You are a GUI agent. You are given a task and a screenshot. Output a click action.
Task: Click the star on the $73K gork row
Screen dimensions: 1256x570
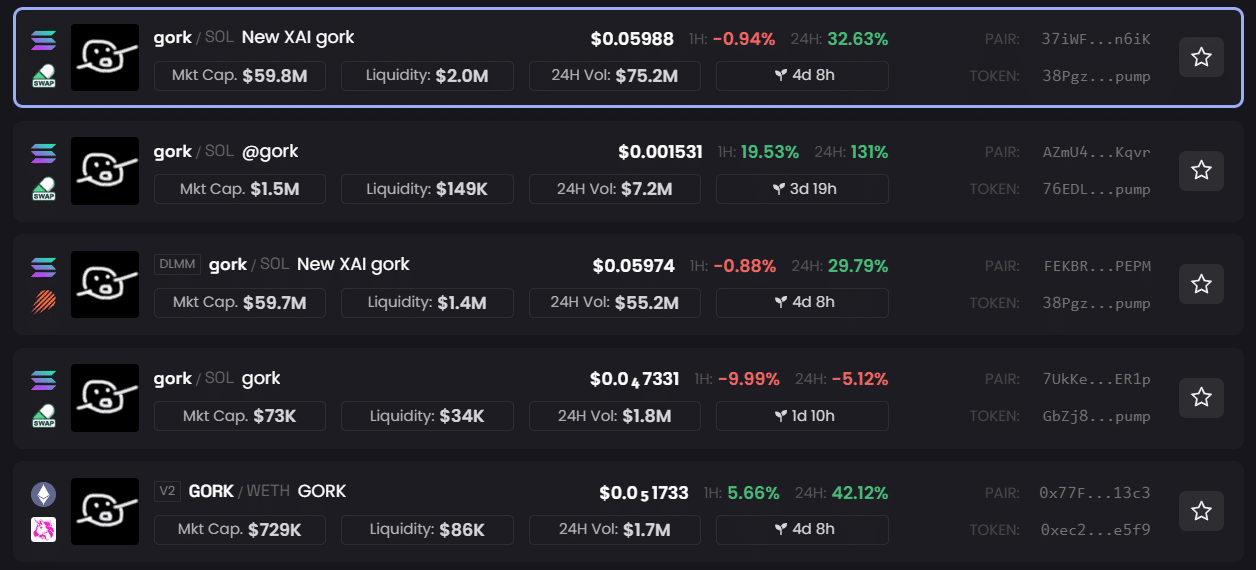[1201, 398]
